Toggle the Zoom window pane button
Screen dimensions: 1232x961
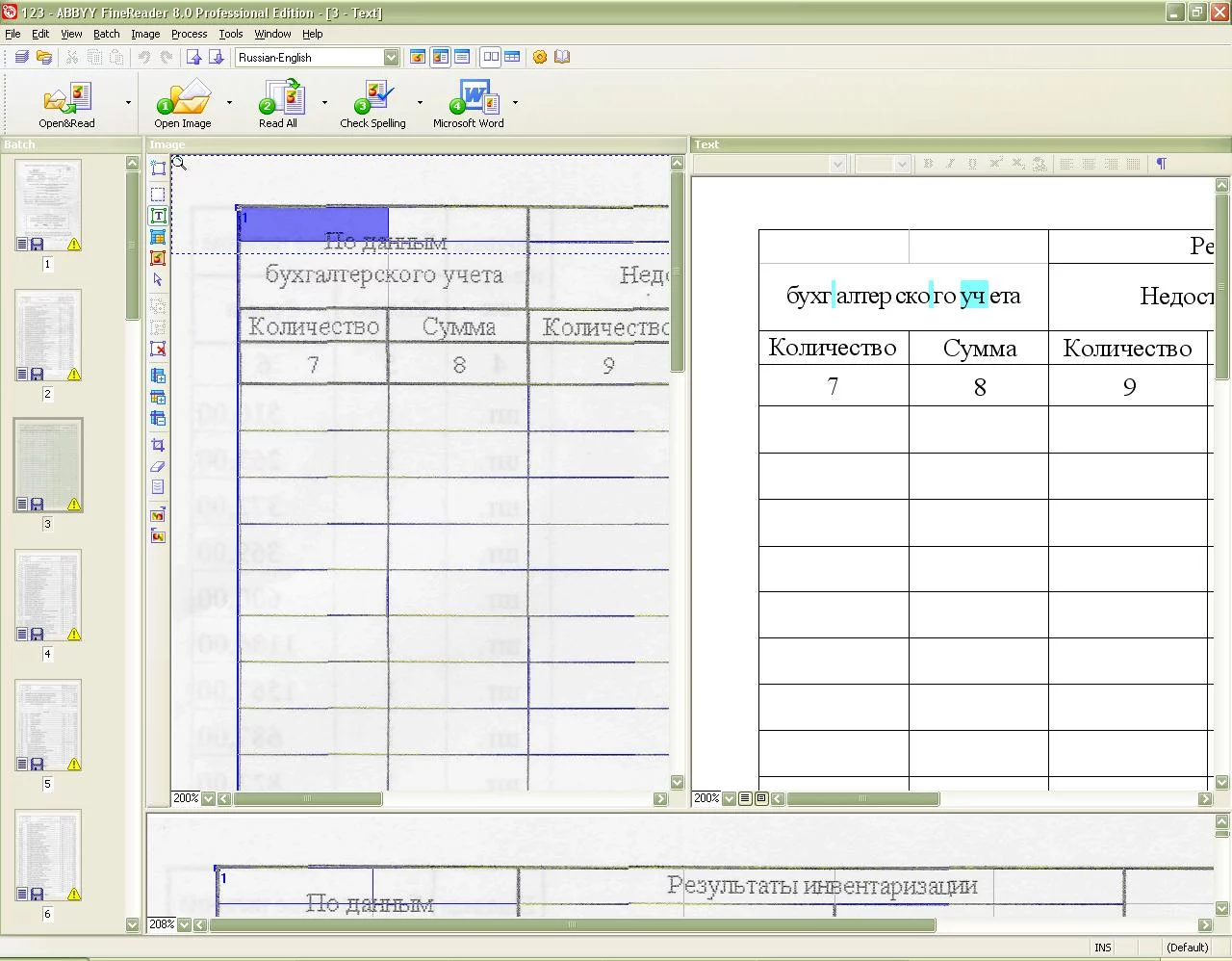(491, 57)
